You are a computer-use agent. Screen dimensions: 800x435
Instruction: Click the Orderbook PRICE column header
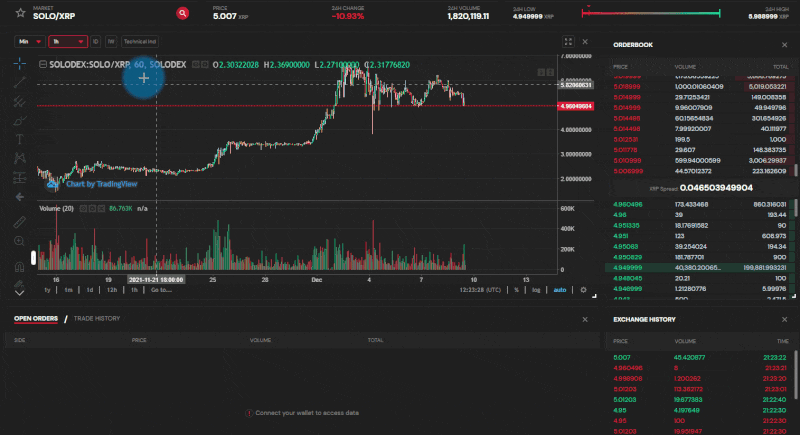(620, 67)
